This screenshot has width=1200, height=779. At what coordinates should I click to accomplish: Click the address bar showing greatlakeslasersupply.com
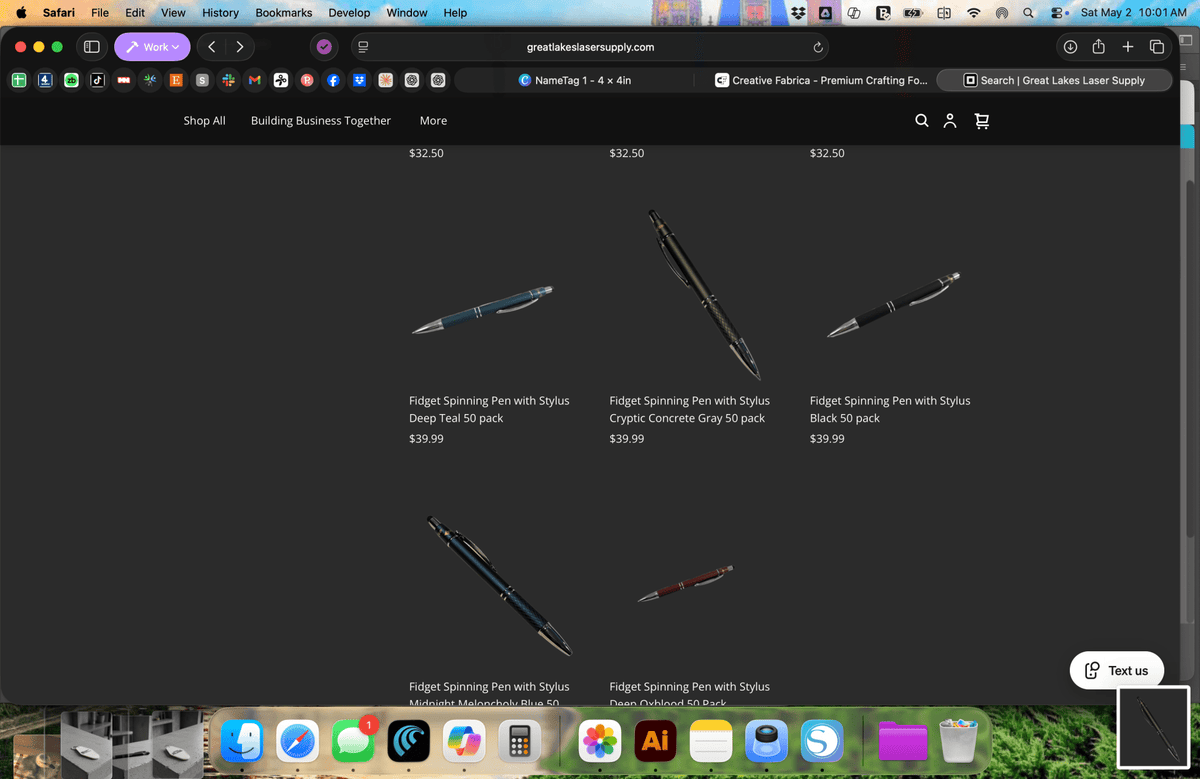click(590, 47)
